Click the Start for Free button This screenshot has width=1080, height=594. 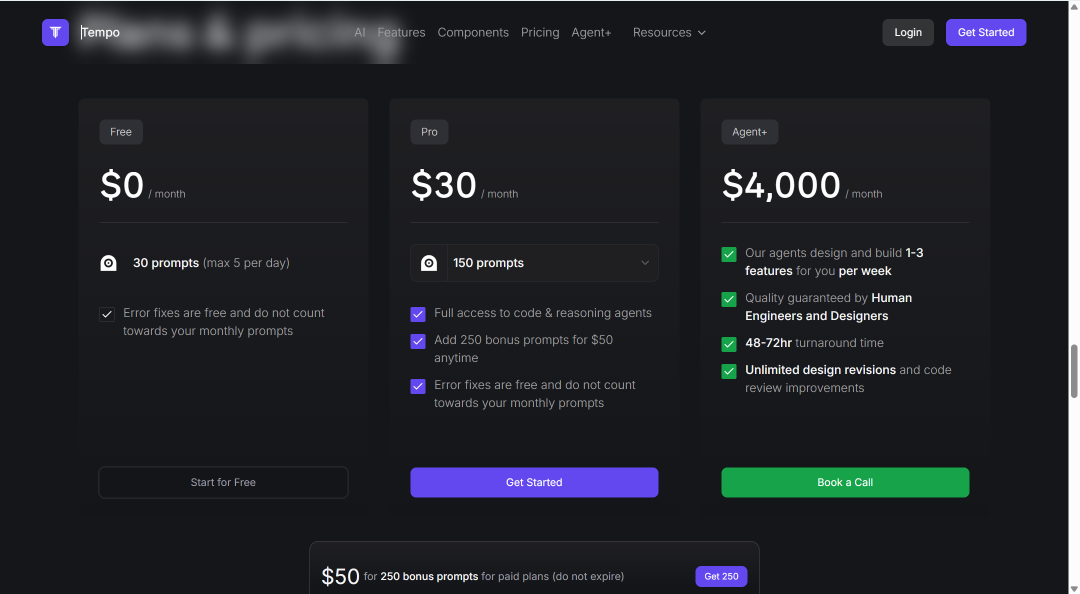click(223, 482)
